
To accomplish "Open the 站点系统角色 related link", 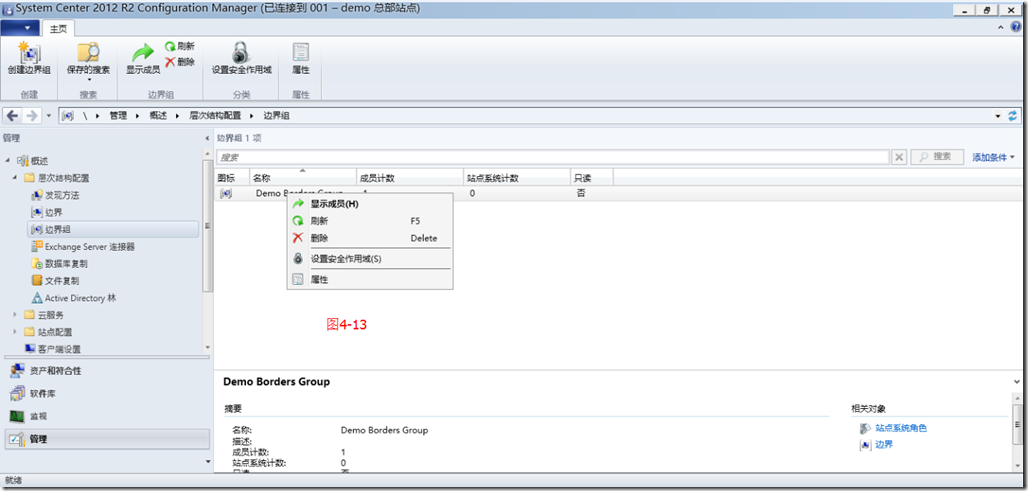I will pyautogui.click(x=901, y=428).
